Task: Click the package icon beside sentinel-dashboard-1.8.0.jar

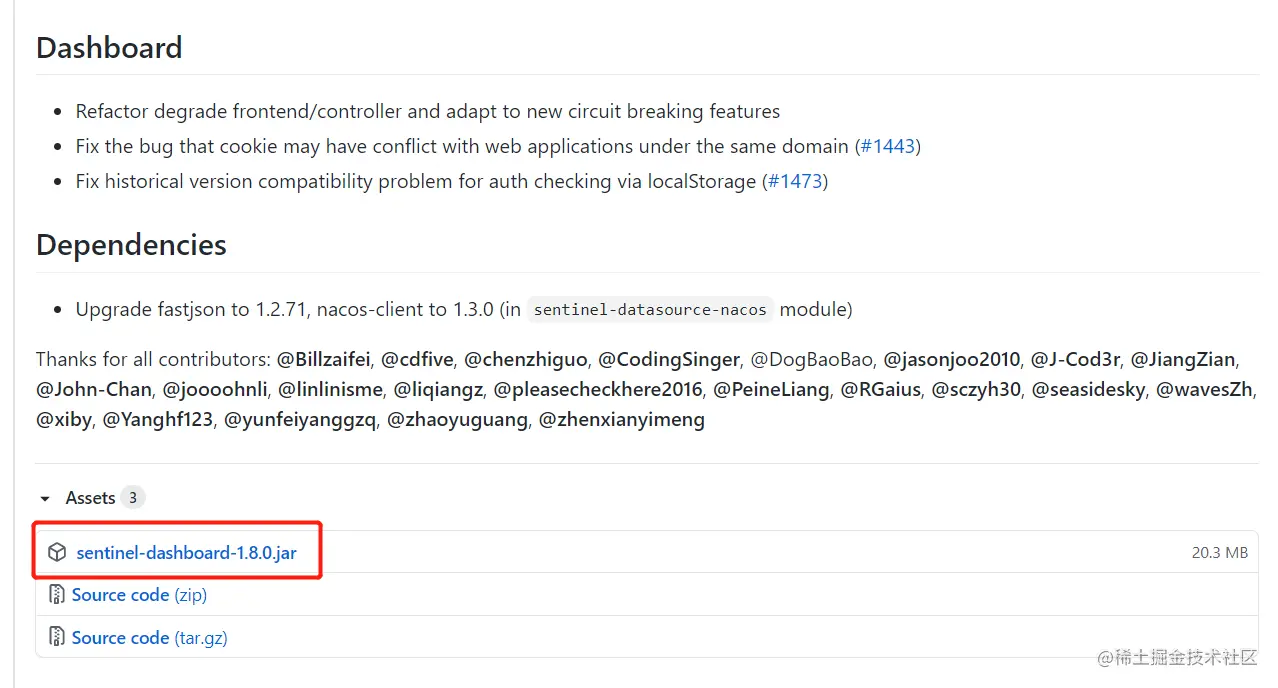Action: pyautogui.click(x=58, y=552)
